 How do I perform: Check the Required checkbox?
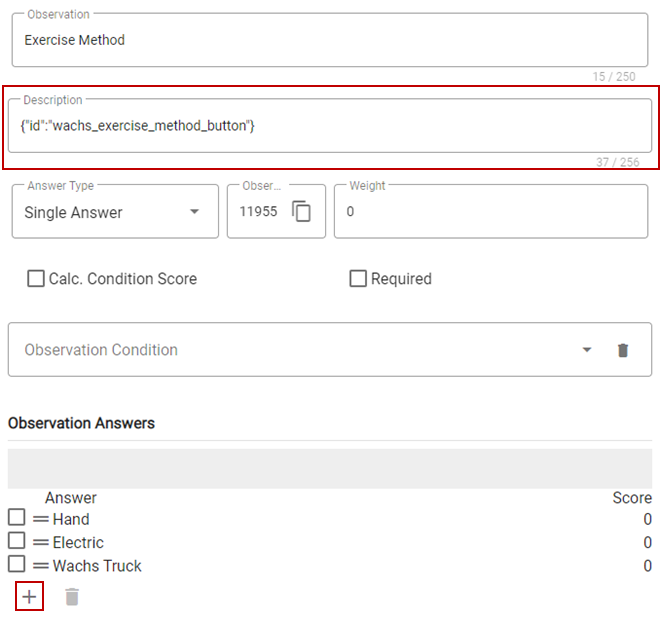(358, 278)
